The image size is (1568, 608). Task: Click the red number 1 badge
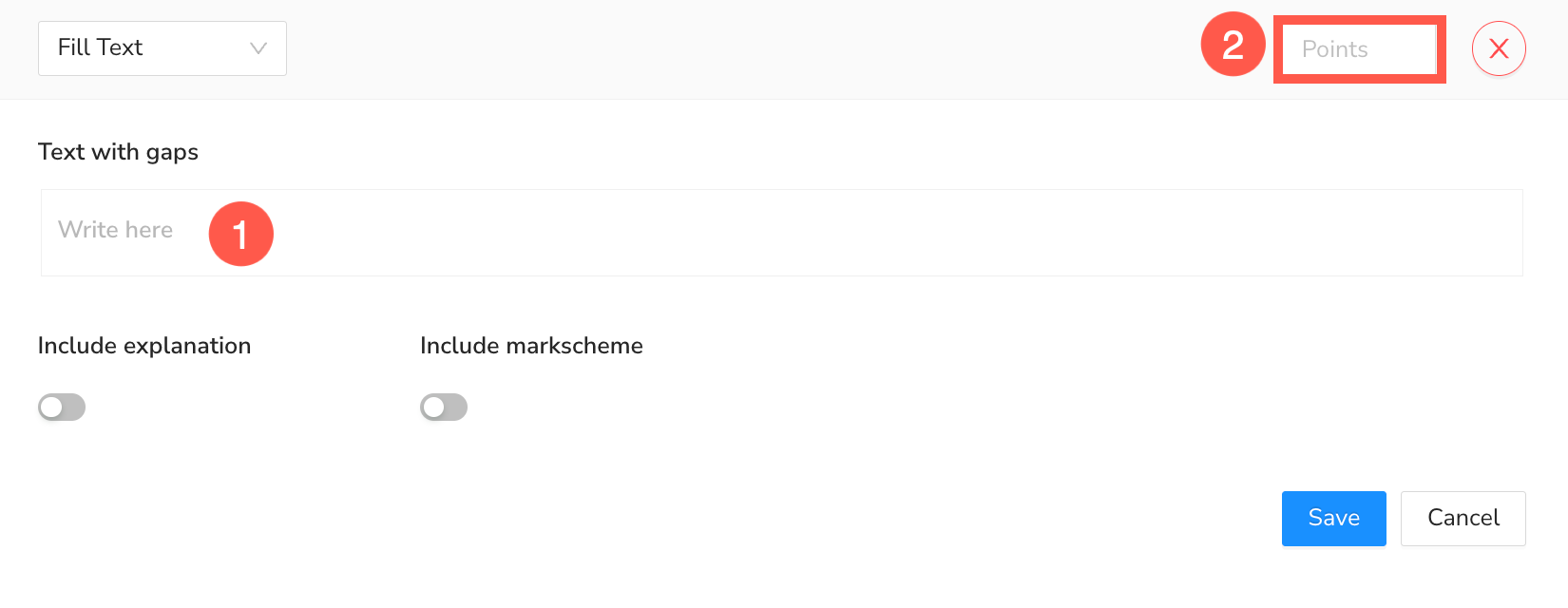(x=240, y=234)
